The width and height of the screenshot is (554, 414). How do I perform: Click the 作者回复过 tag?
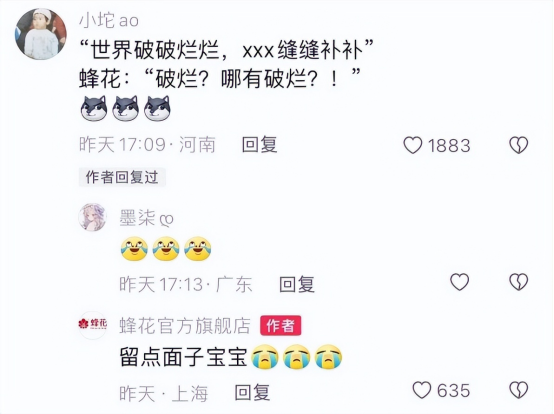pos(122,177)
